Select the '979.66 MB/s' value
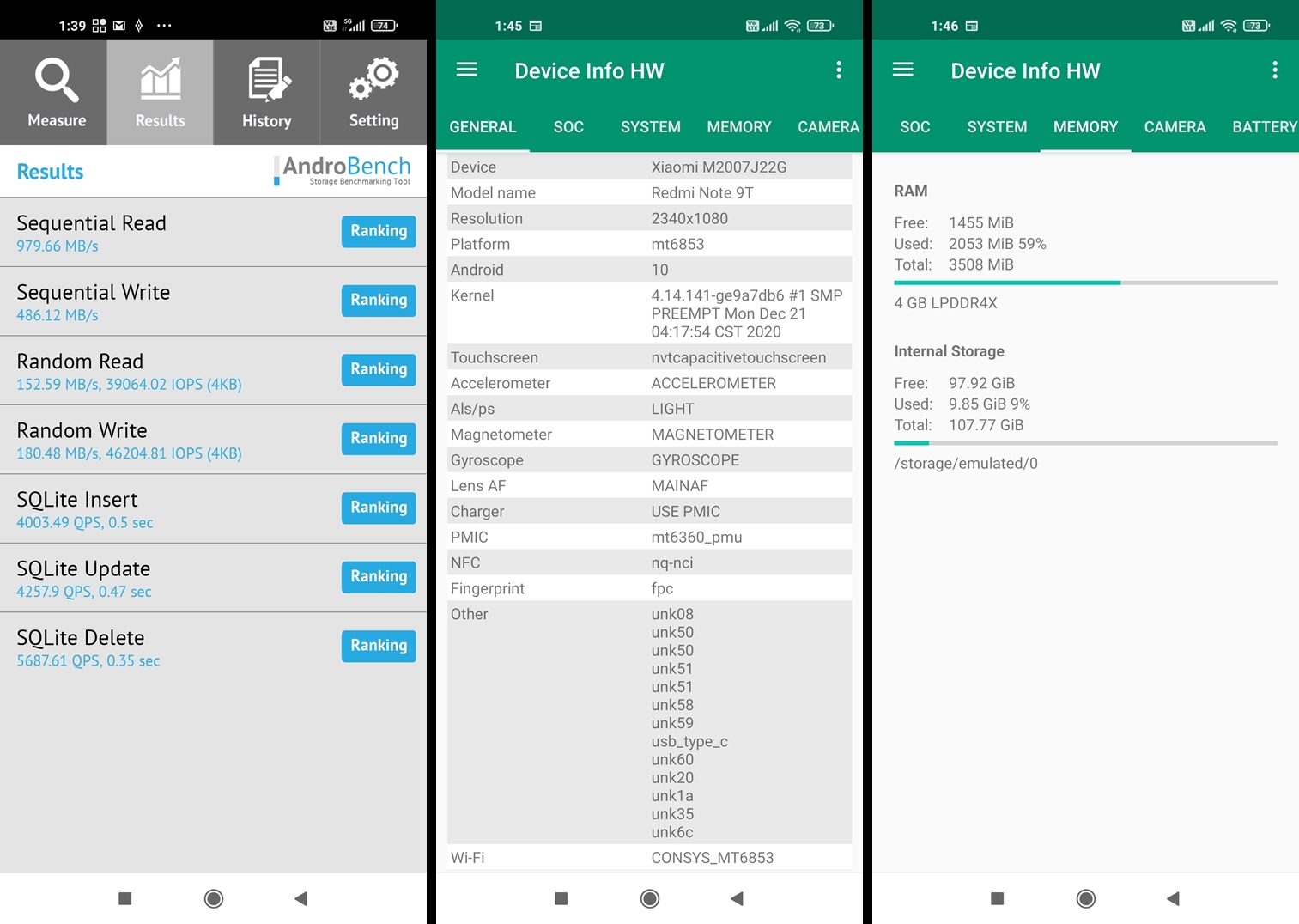 (x=58, y=246)
